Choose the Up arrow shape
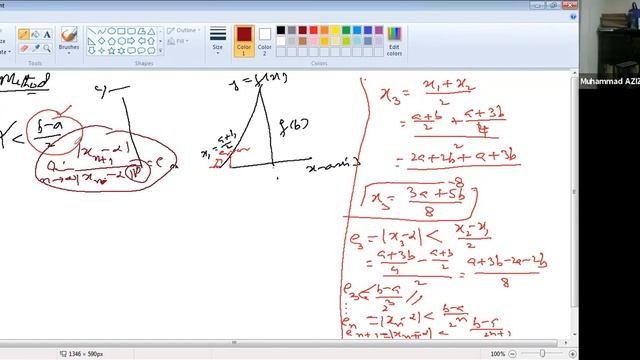 (151, 41)
